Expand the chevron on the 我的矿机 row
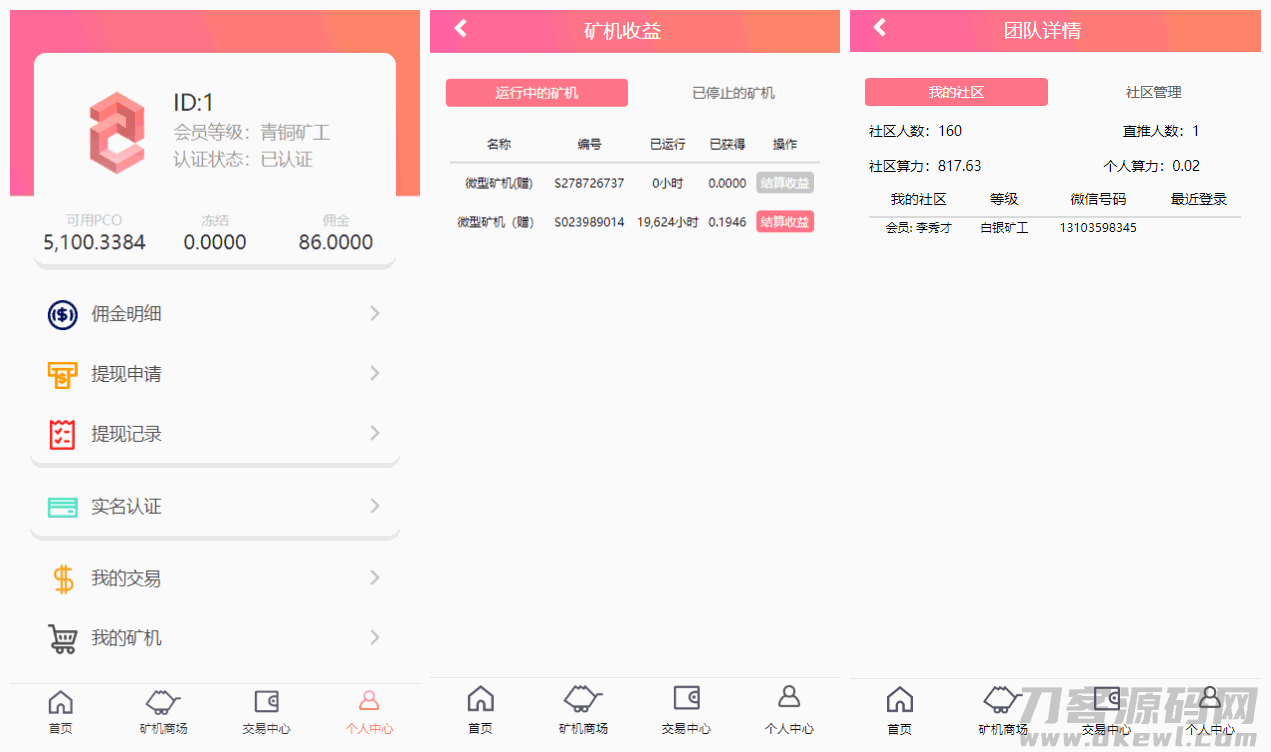Viewport: 1271px width, 752px height. click(x=375, y=637)
